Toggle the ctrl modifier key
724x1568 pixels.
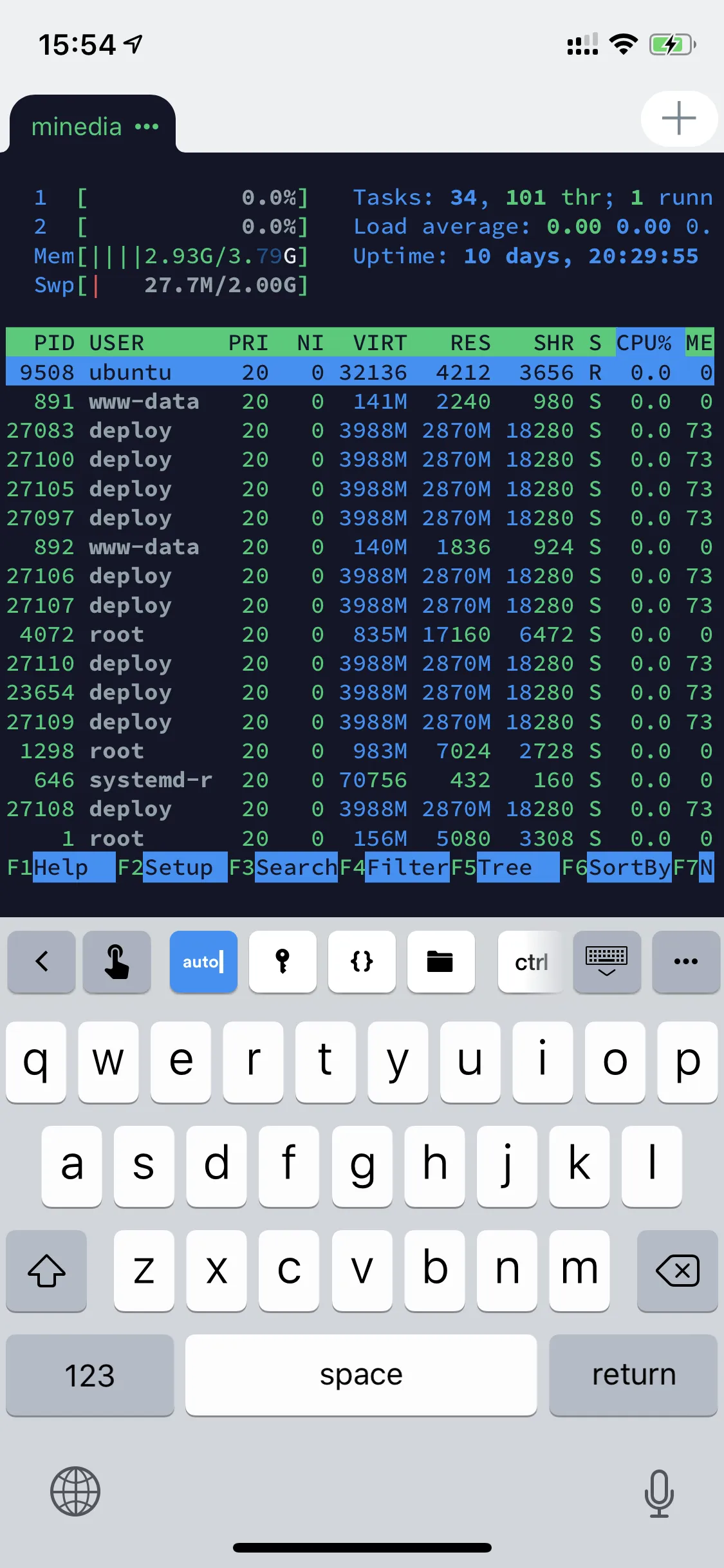pyautogui.click(x=531, y=961)
